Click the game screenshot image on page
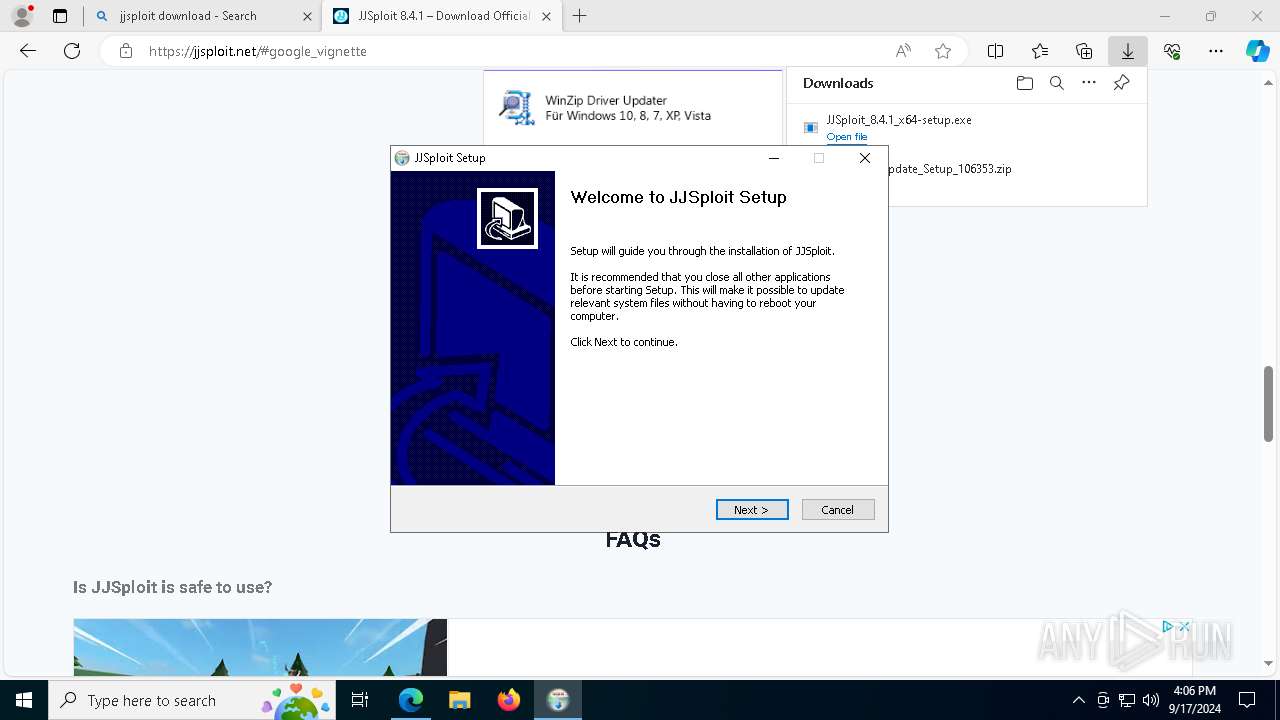Screen dimensions: 1280x720 pyautogui.click(x=260, y=647)
